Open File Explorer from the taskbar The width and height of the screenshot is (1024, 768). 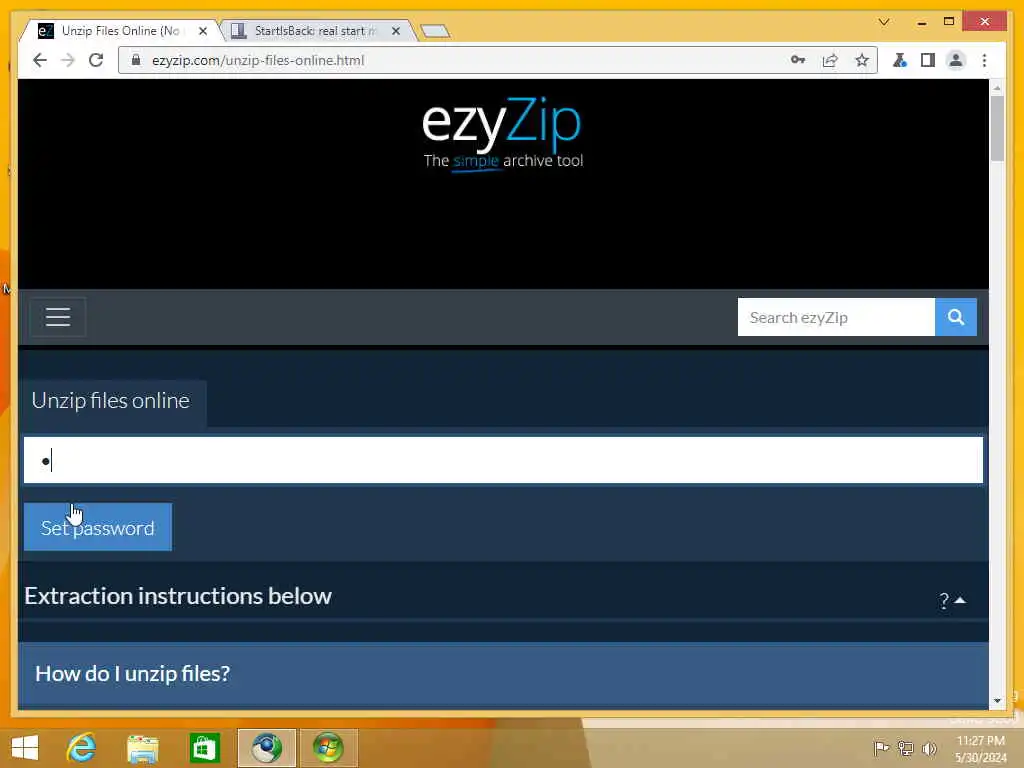click(143, 748)
